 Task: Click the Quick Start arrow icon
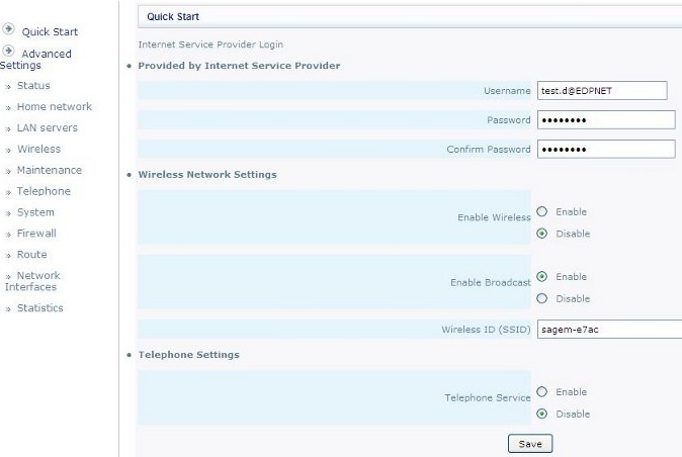pyautogui.click(x=8, y=29)
